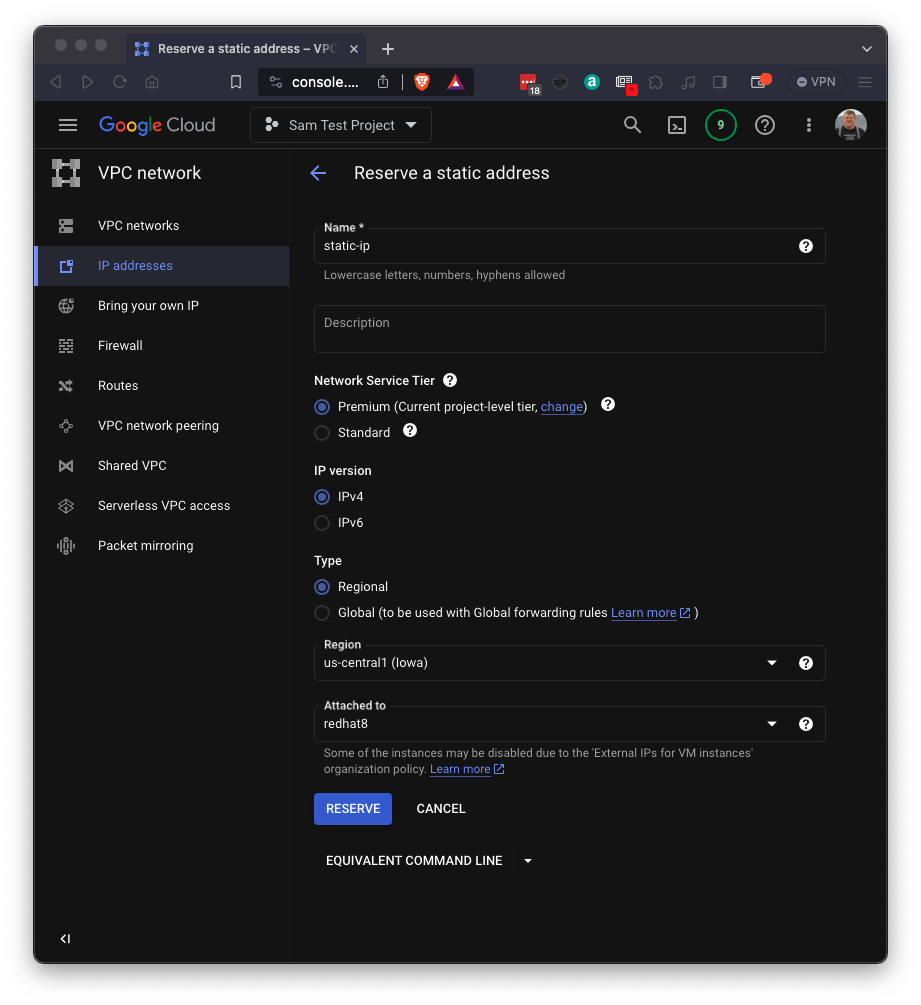Open a new browser tab with plus
921x1005 pixels.
[x=388, y=49]
